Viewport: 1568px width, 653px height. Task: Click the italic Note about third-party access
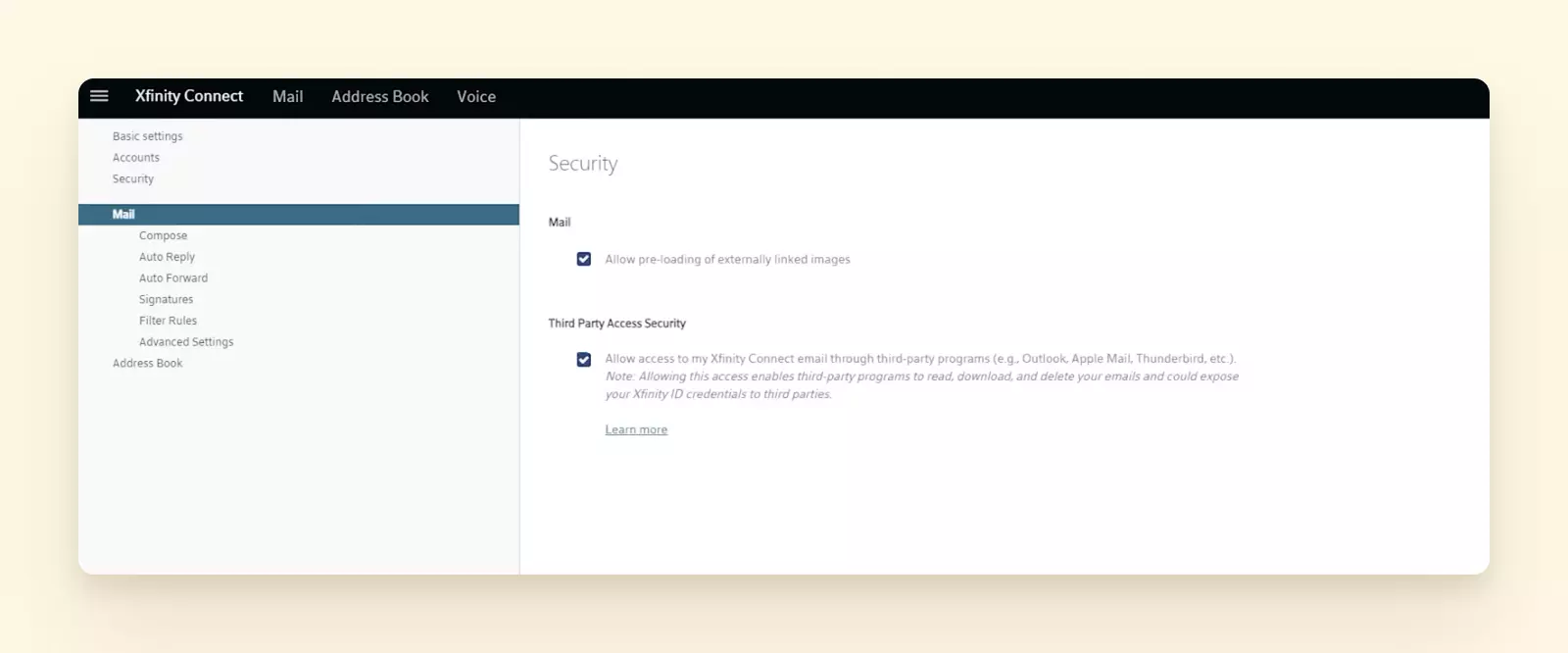click(922, 385)
